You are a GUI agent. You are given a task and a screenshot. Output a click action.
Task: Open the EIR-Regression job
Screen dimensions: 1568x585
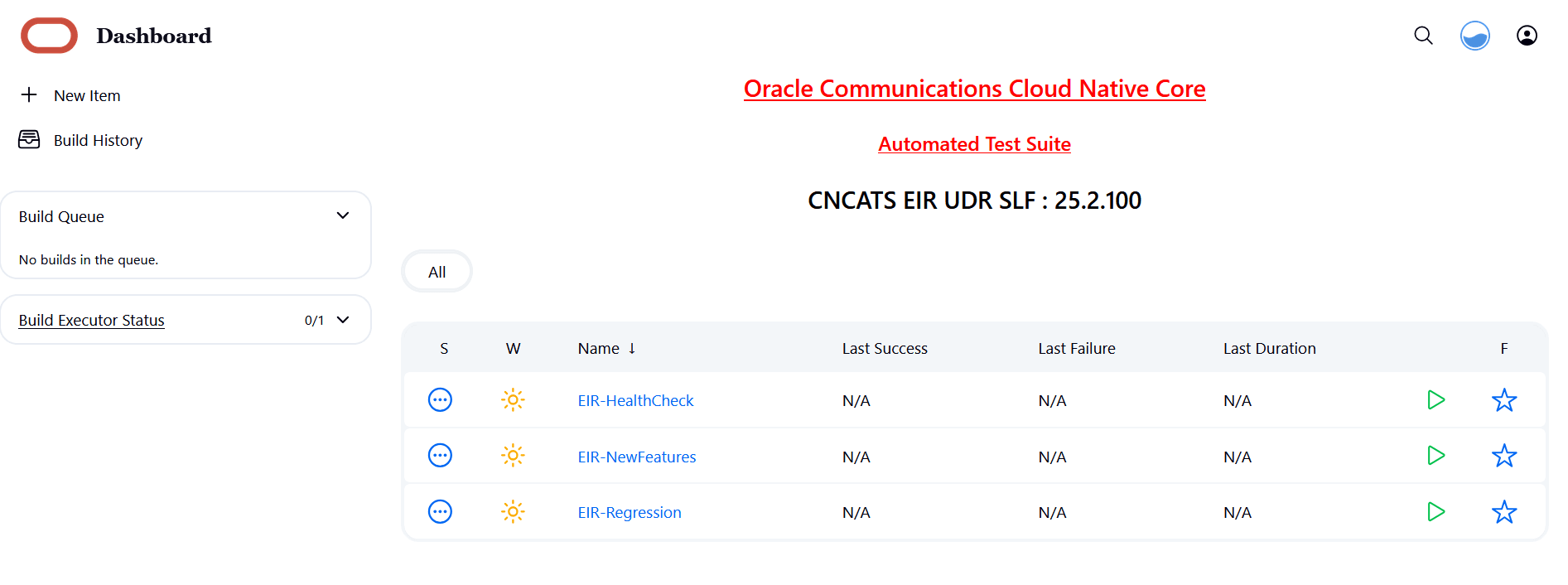(630, 512)
